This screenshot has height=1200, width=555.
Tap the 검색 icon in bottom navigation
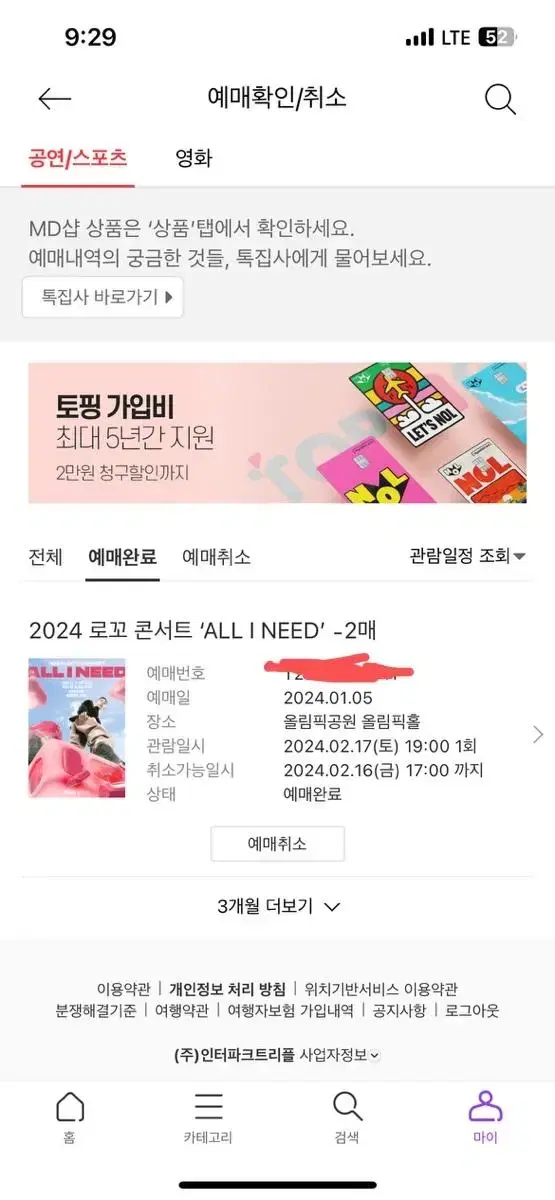coord(346,1106)
